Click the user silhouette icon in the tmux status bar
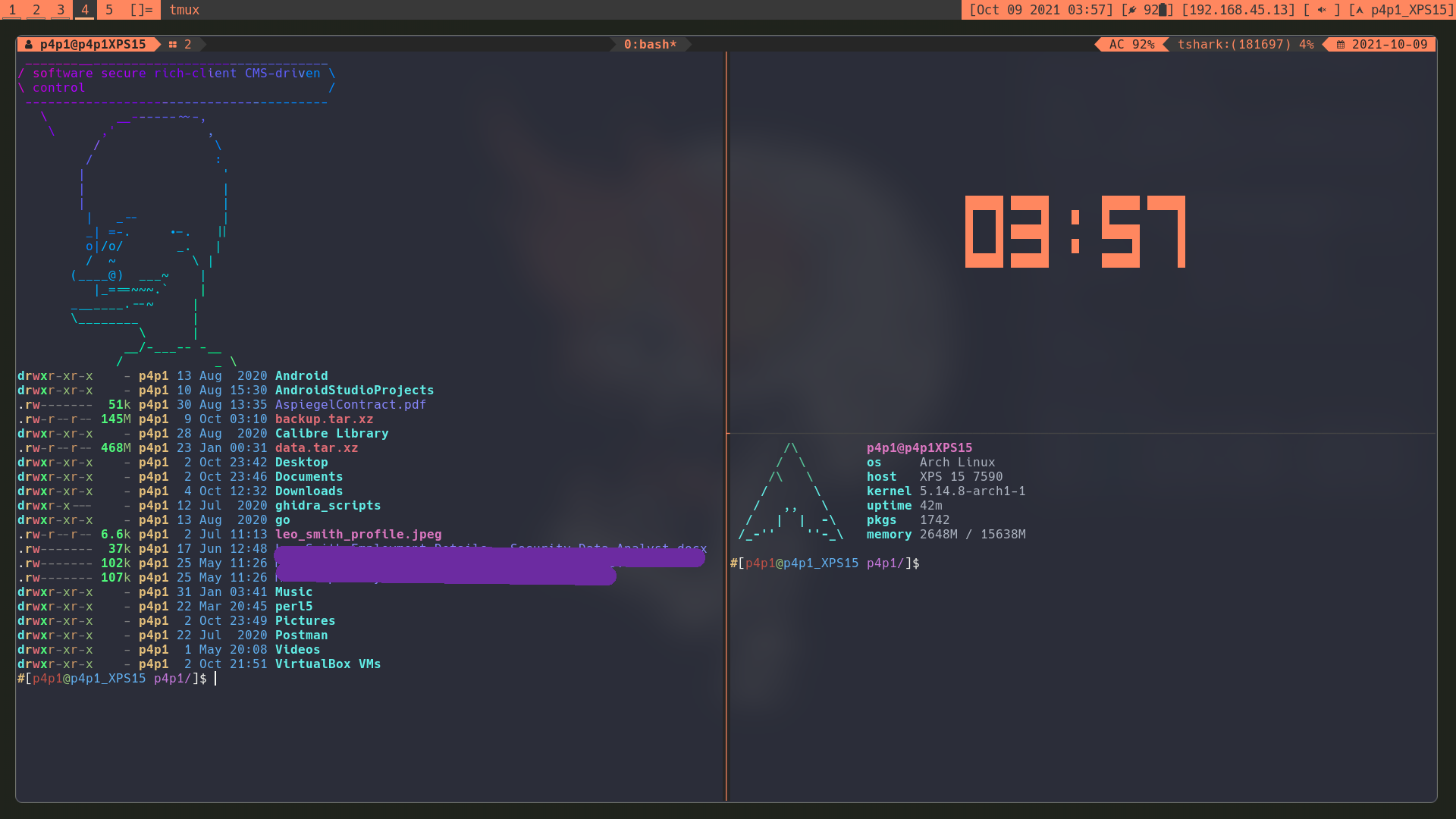 tap(28, 44)
